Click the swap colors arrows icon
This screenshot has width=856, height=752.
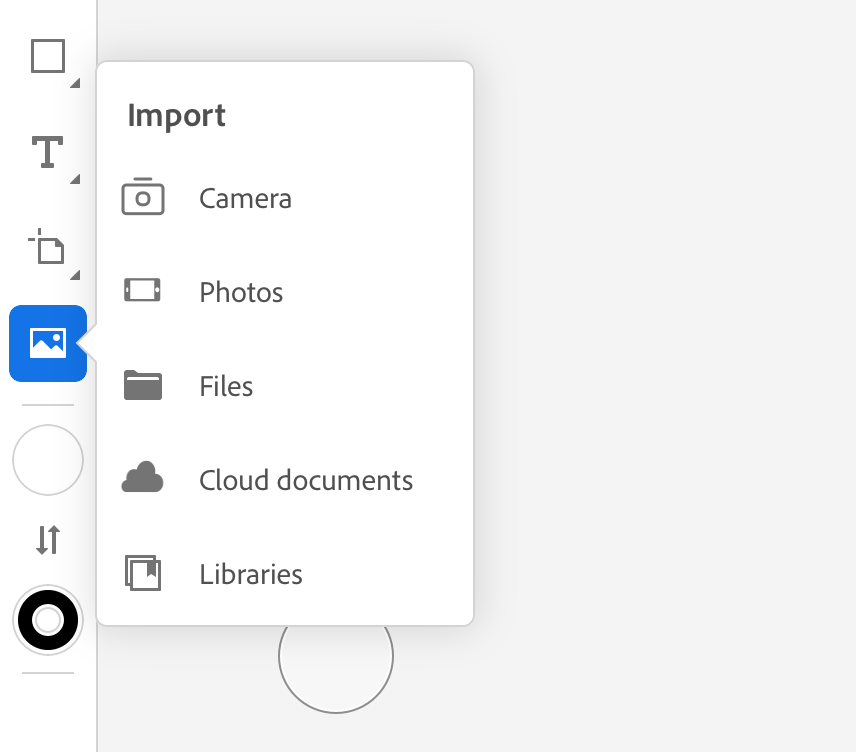pos(47,540)
